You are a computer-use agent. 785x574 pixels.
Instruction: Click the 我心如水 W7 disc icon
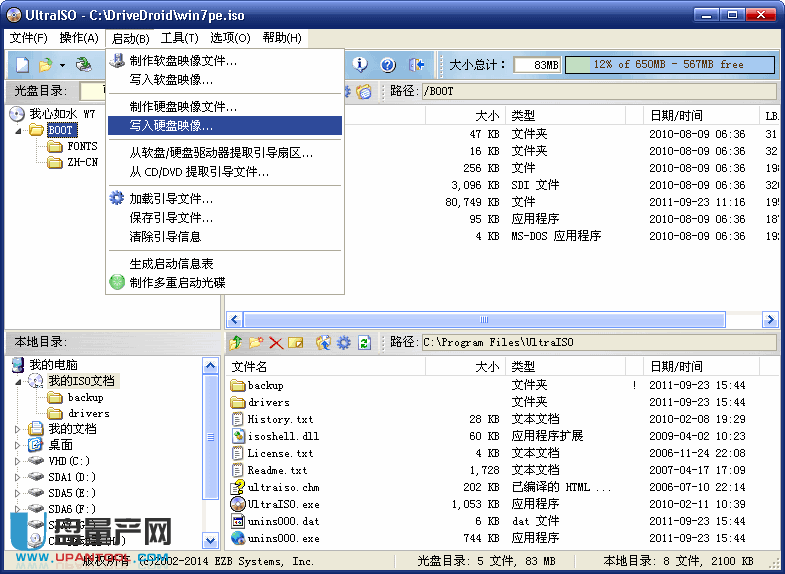[17, 114]
